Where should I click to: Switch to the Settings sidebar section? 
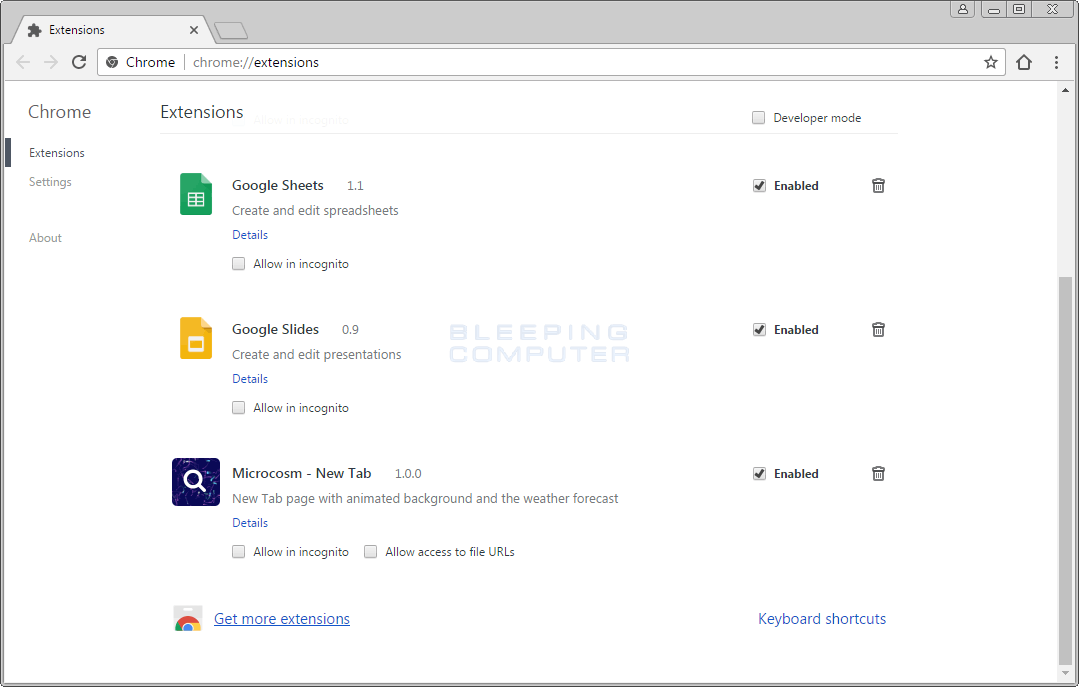point(50,181)
